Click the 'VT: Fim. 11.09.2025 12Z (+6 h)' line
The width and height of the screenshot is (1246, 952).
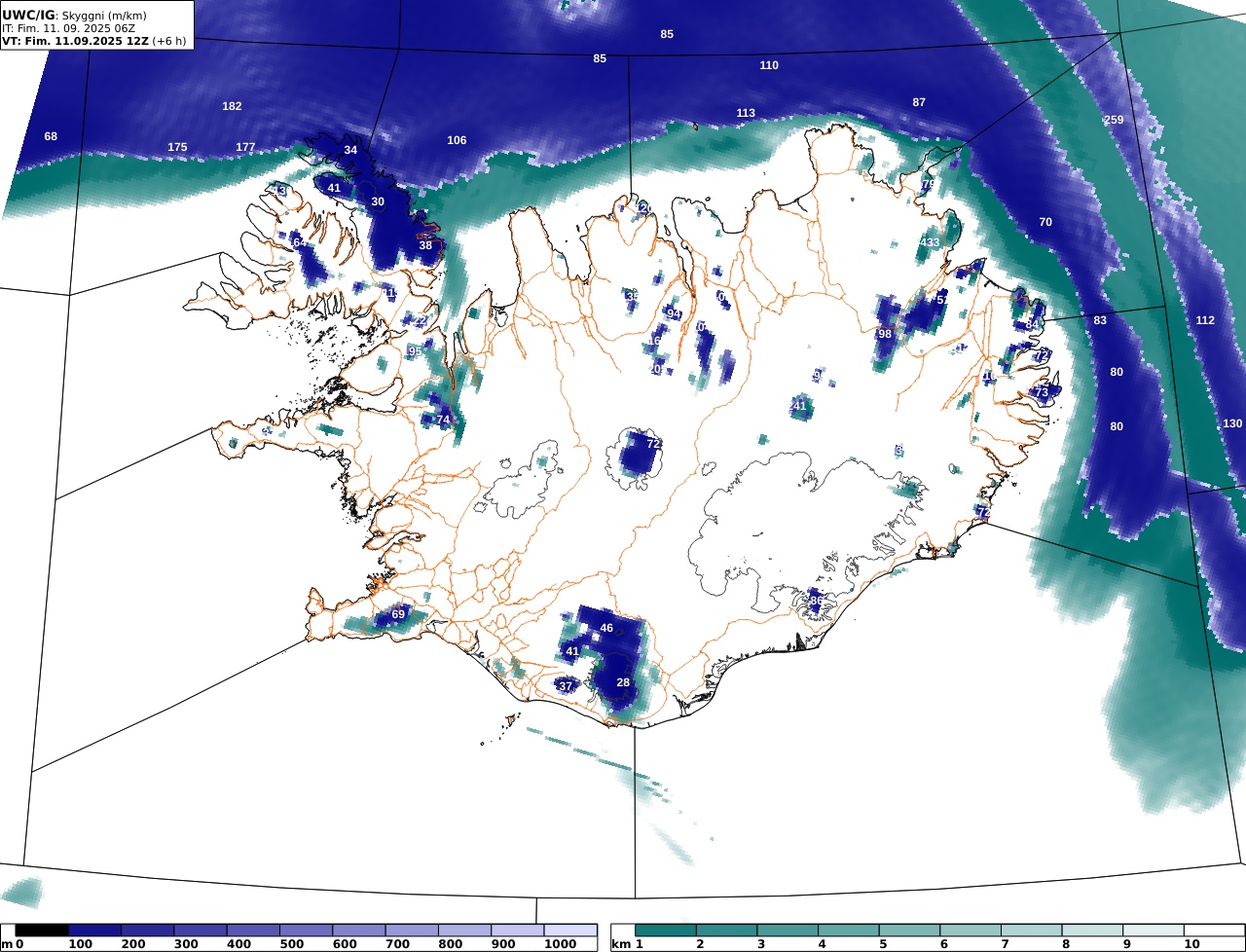(94, 42)
